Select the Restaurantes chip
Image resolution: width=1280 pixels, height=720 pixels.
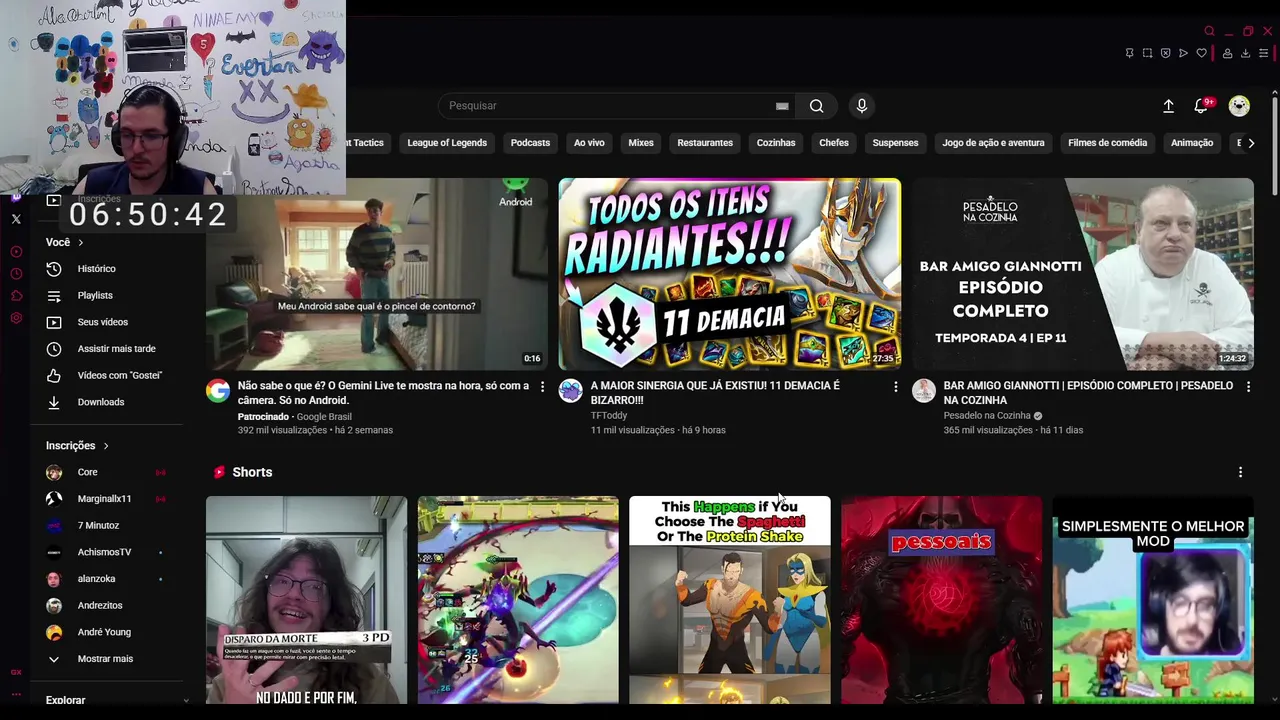[705, 143]
